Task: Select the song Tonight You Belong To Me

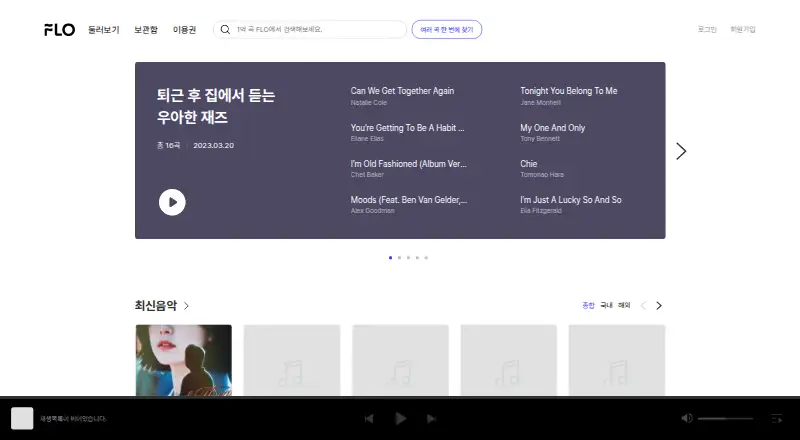Action: 569,91
